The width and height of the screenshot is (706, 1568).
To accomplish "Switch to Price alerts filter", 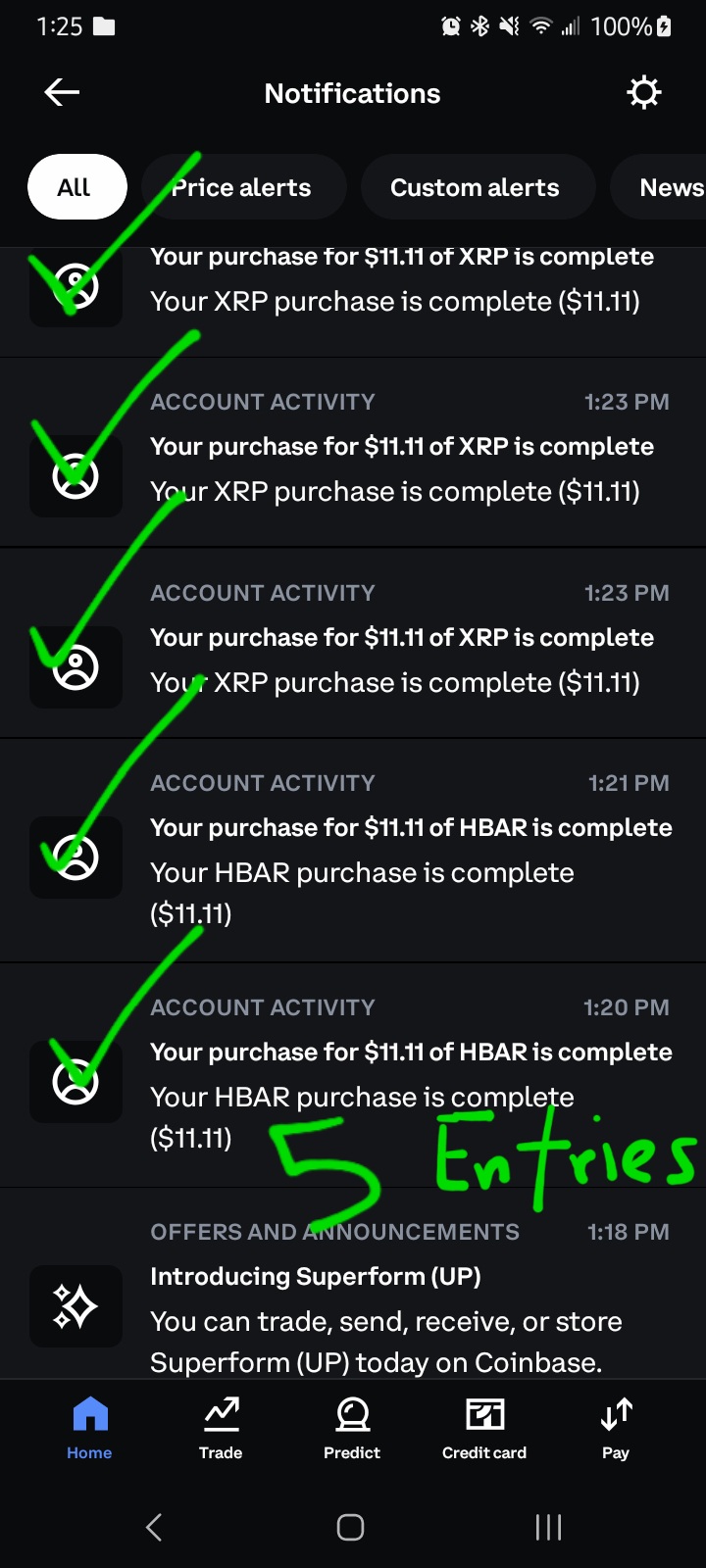I will tap(243, 187).
